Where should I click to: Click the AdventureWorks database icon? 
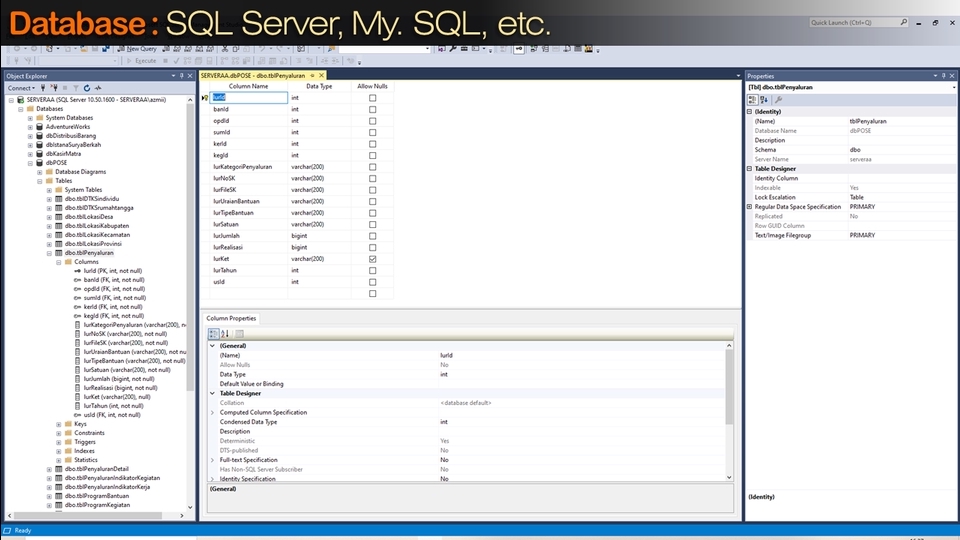pyautogui.click(x=40, y=127)
